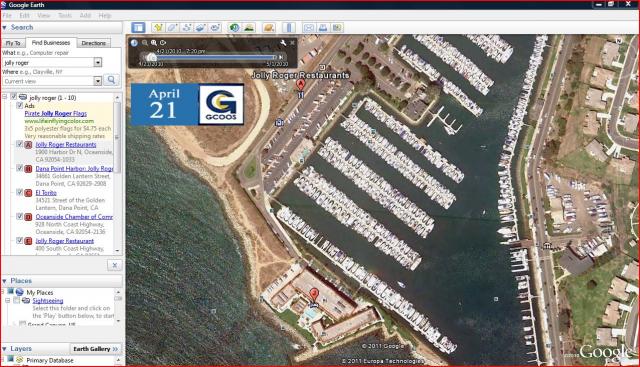Uncheck the Jolly Roger Restaurants result checkbox
Viewport: 640px width, 367px height.
tap(19, 144)
